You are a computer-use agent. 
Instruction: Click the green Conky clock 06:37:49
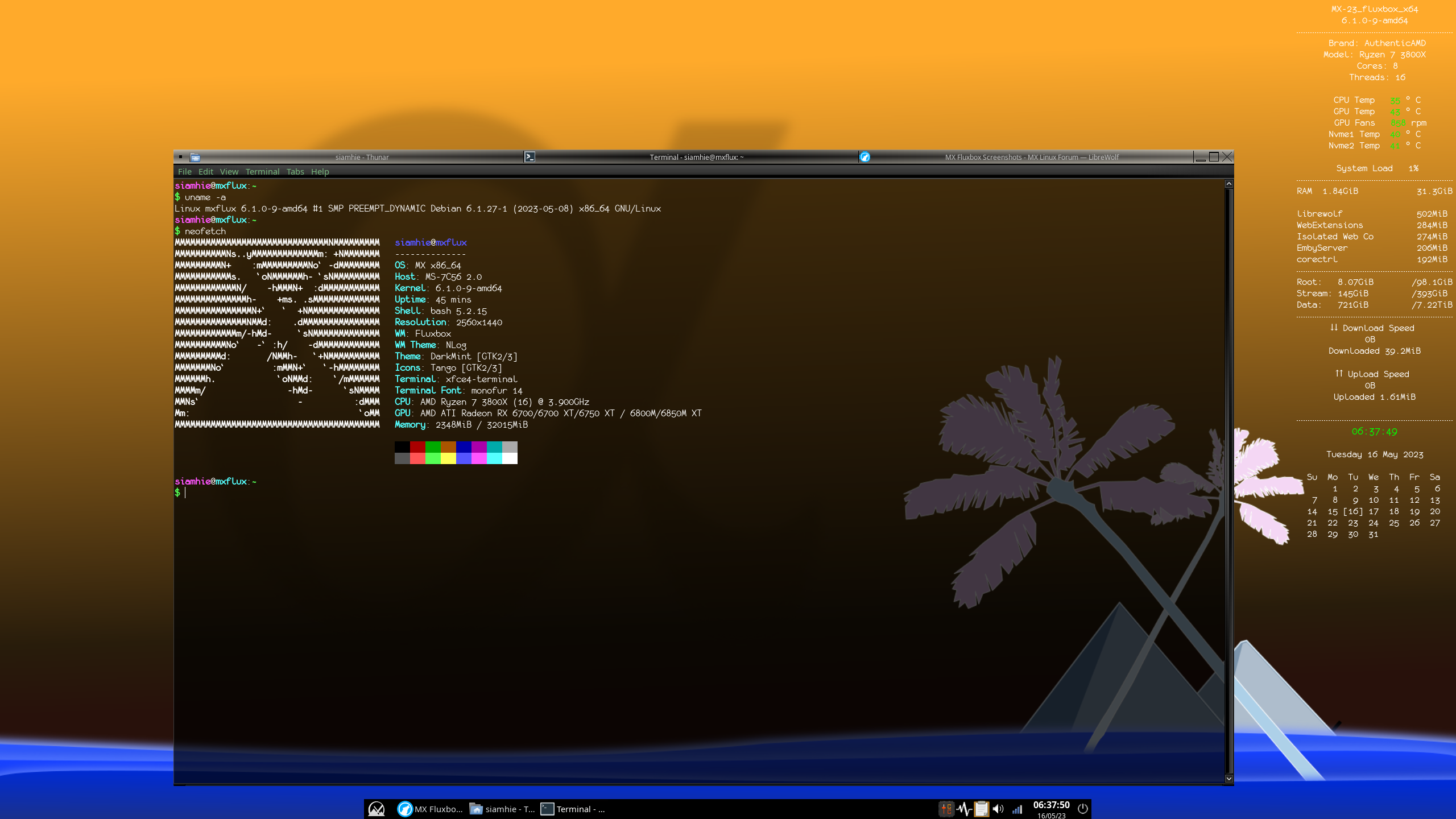pos(1374,432)
